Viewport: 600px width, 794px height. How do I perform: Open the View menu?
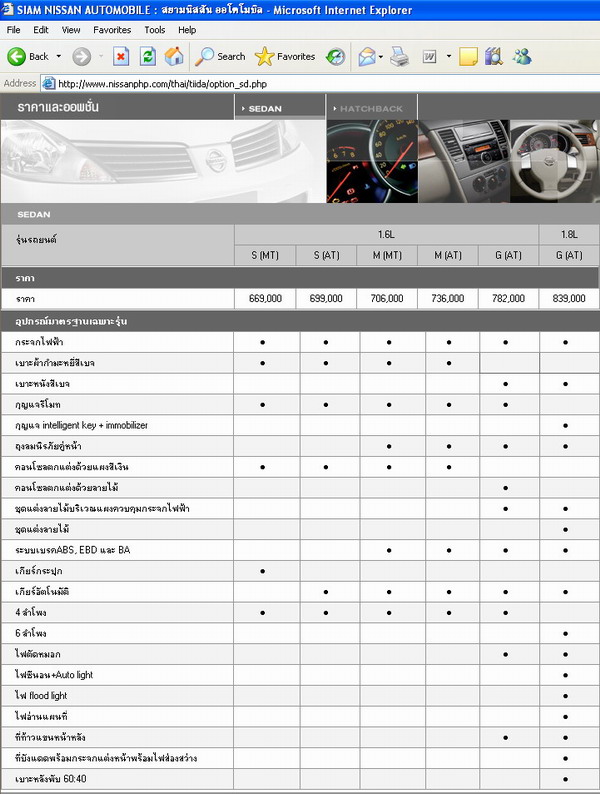pyautogui.click(x=71, y=30)
